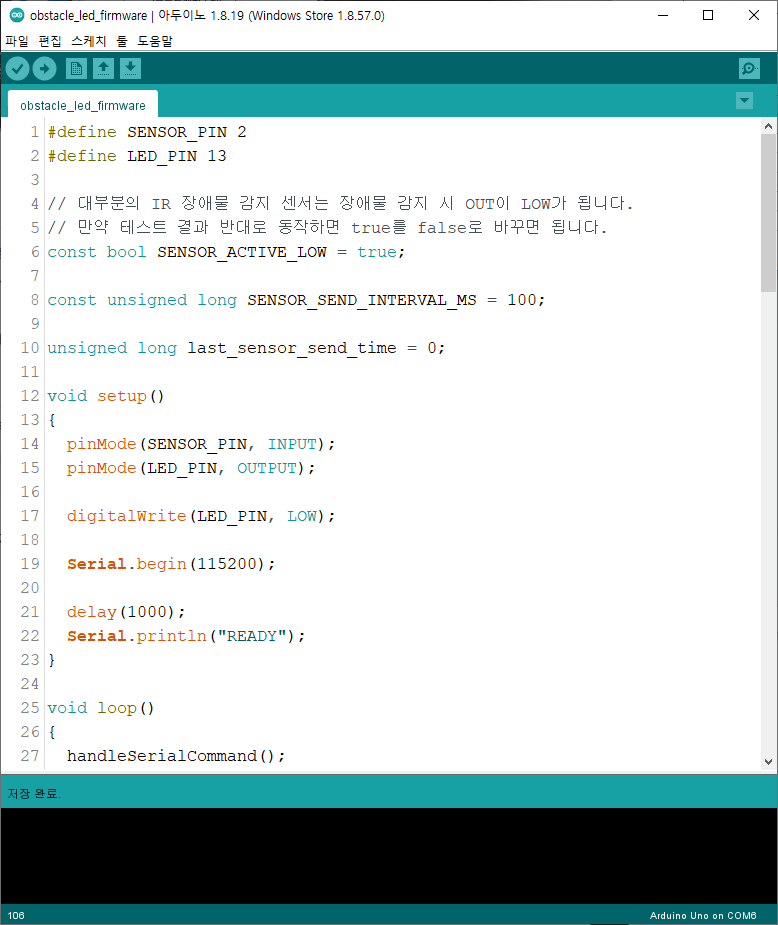Click the Verify (checkmark) button
The width and height of the screenshot is (778, 925).
(x=18, y=68)
